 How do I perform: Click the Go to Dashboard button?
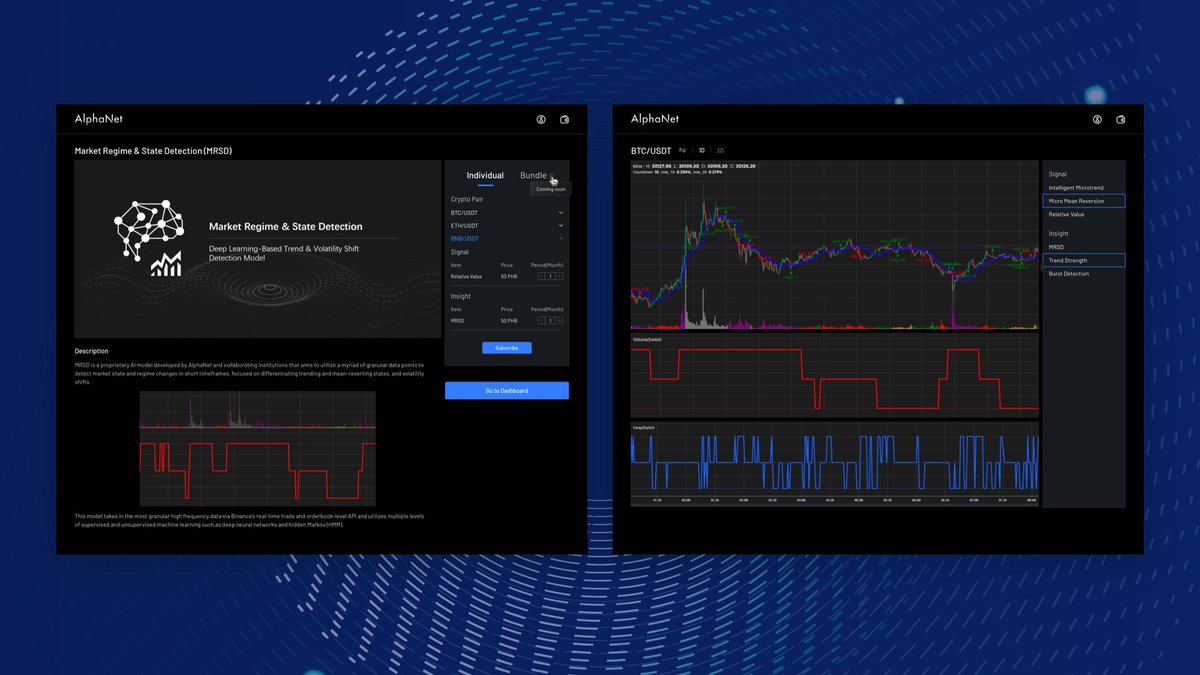pyautogui.click(x=507, y=390)
